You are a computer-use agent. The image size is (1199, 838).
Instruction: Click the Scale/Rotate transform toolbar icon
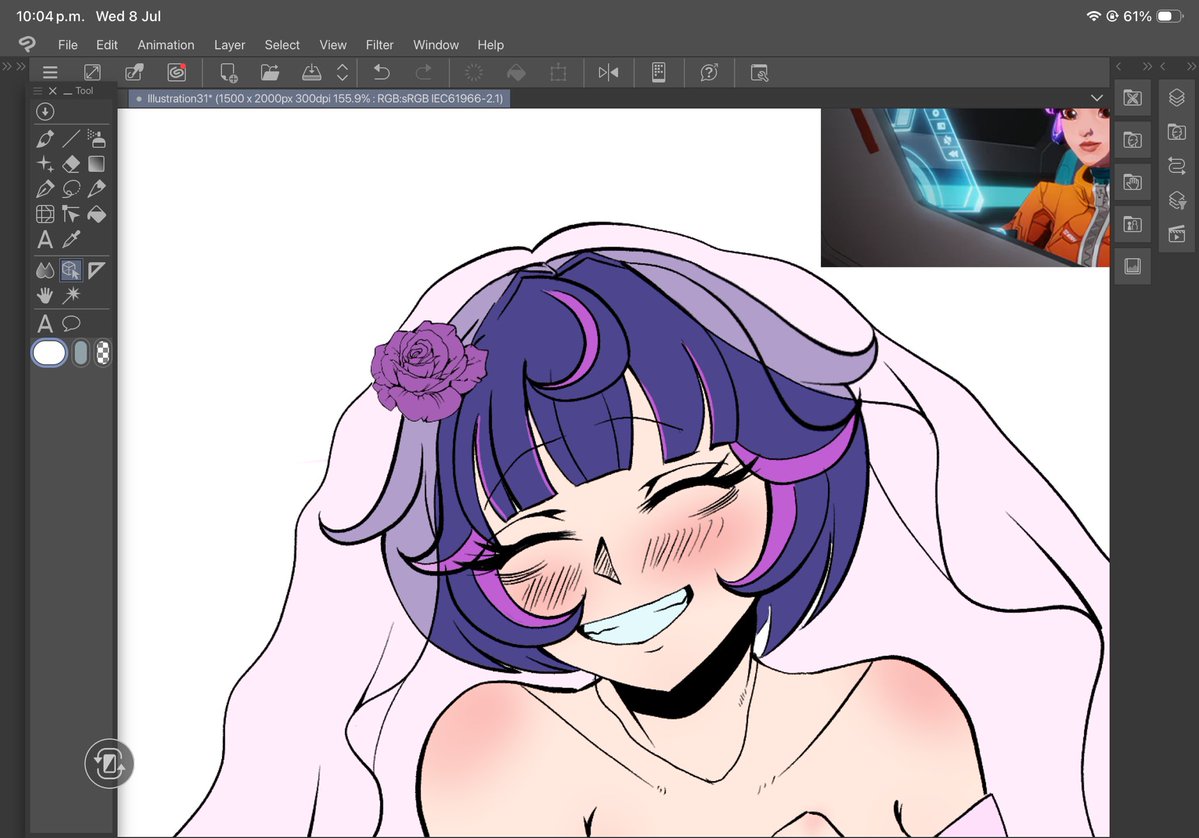[x=558, y=73]
